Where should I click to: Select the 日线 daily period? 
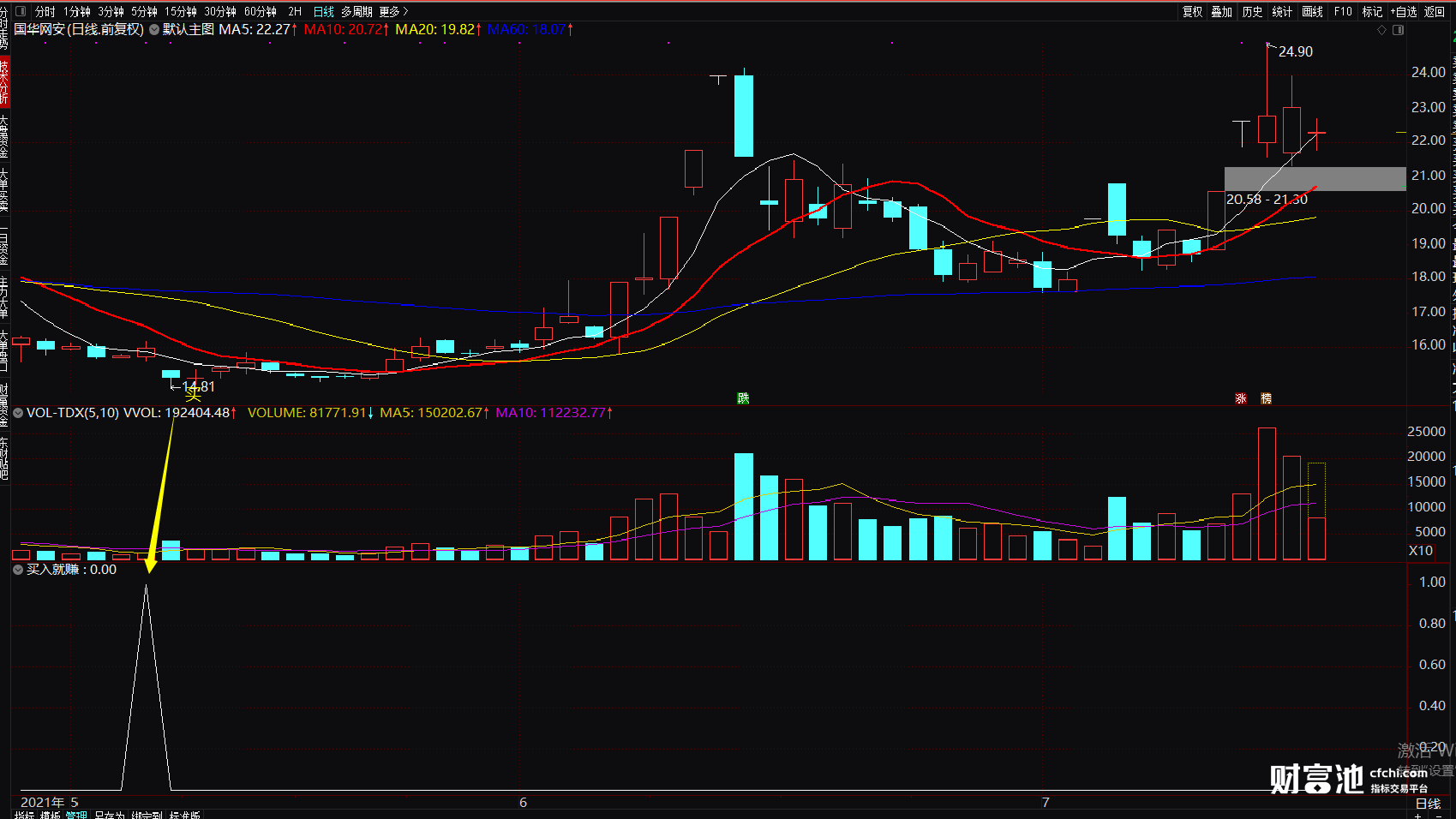click(324, 12)
